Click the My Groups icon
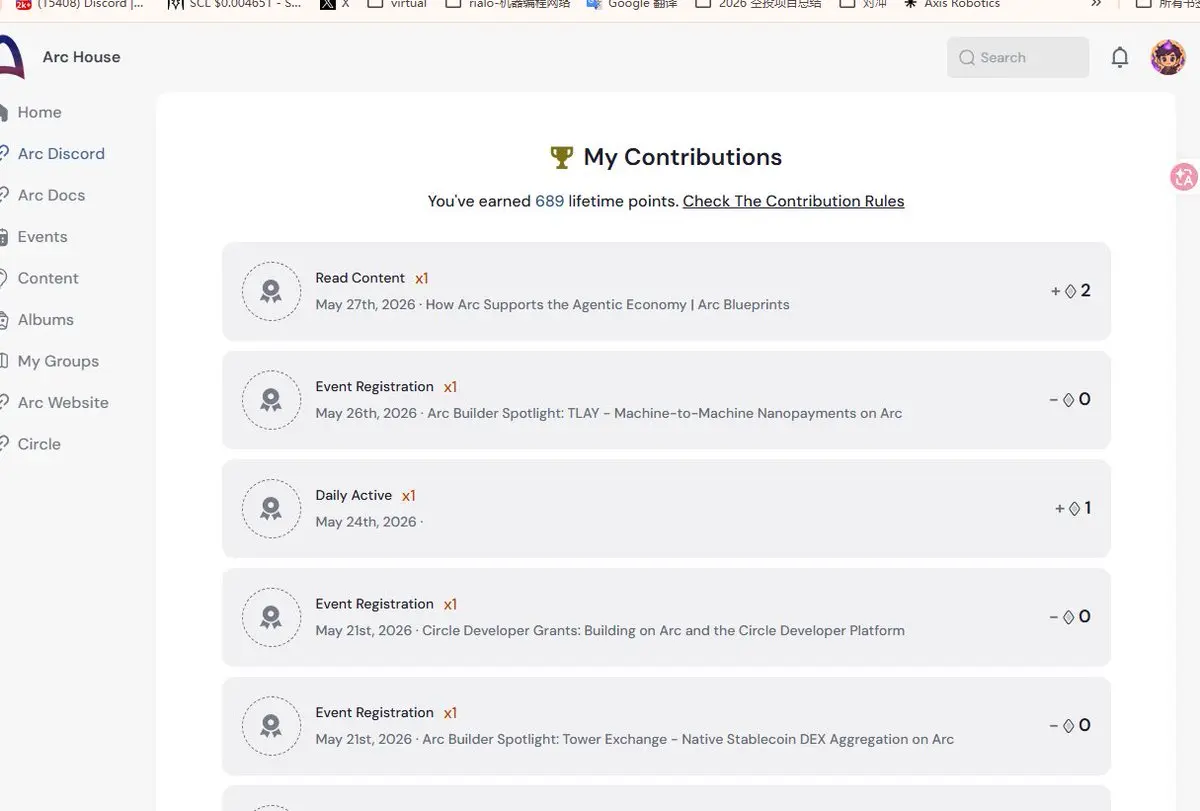The image size is (1200, 811). [4, 361]
